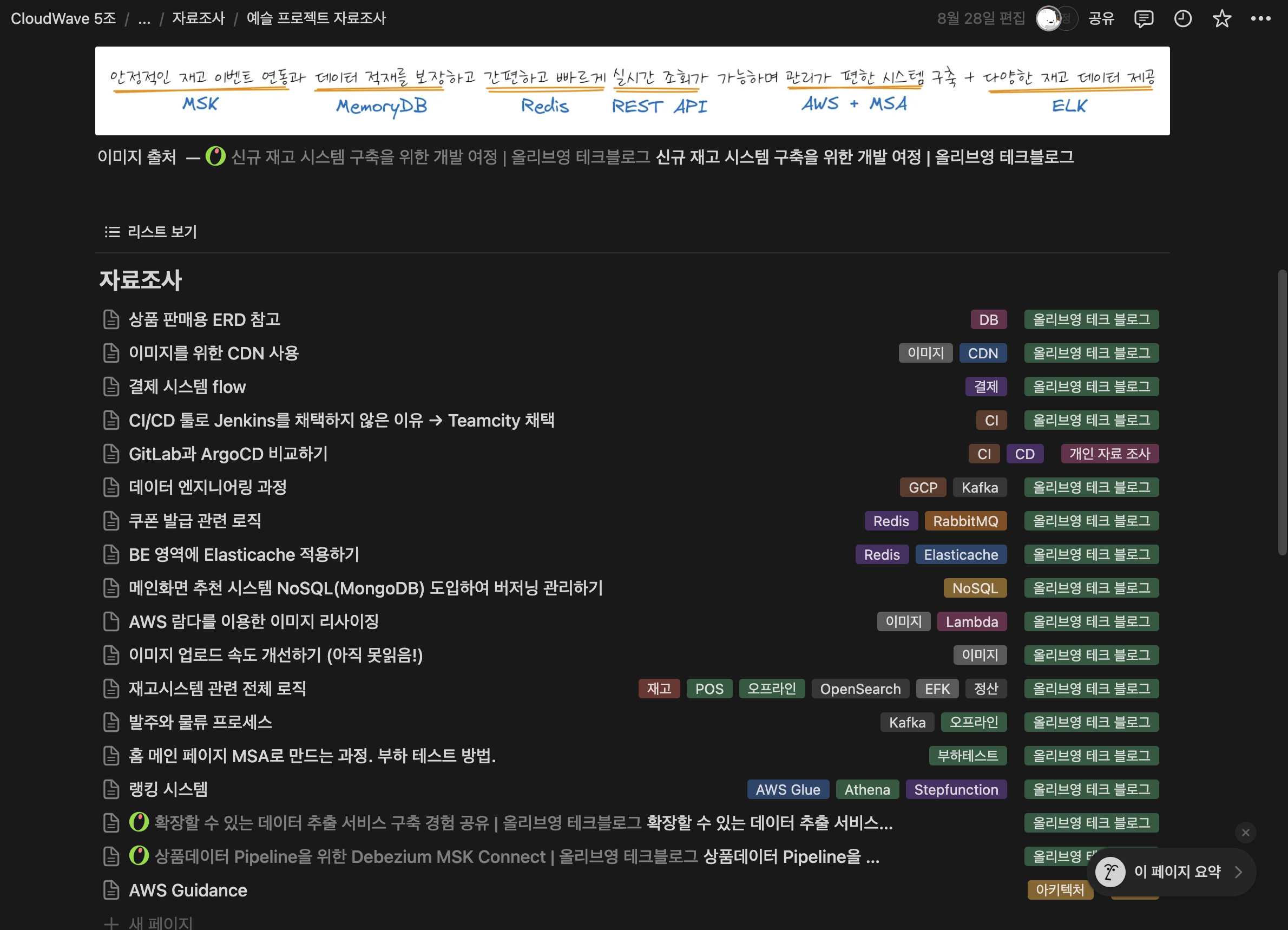Open the handwritten architecture banner image
1288x930 pixels.
[x=632, y=91]
